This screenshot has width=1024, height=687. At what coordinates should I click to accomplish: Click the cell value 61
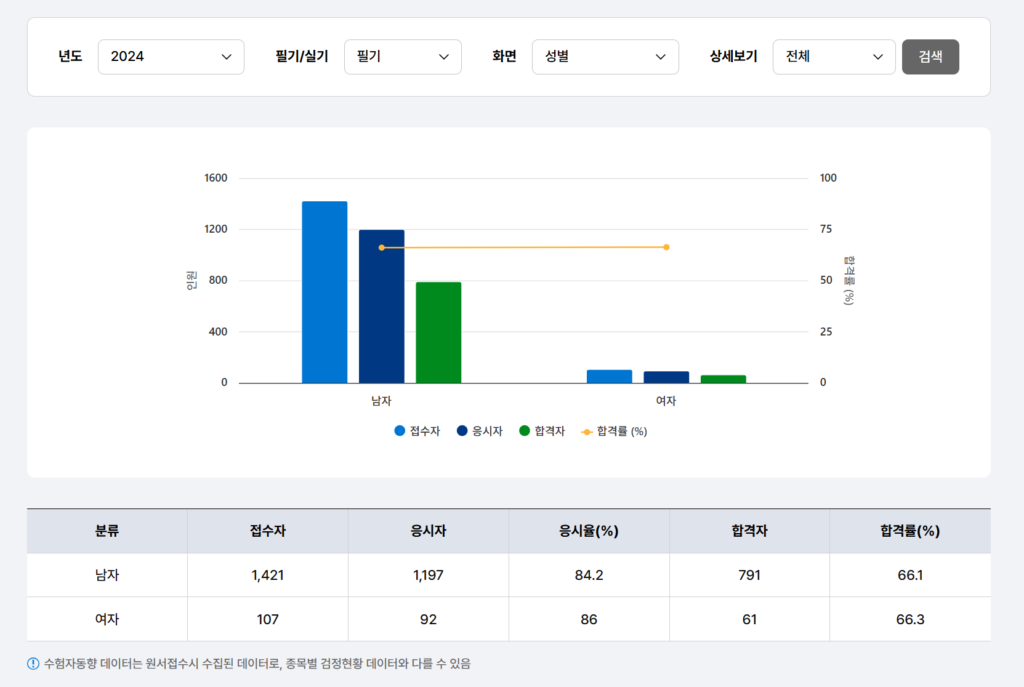[x=750, y=619]
